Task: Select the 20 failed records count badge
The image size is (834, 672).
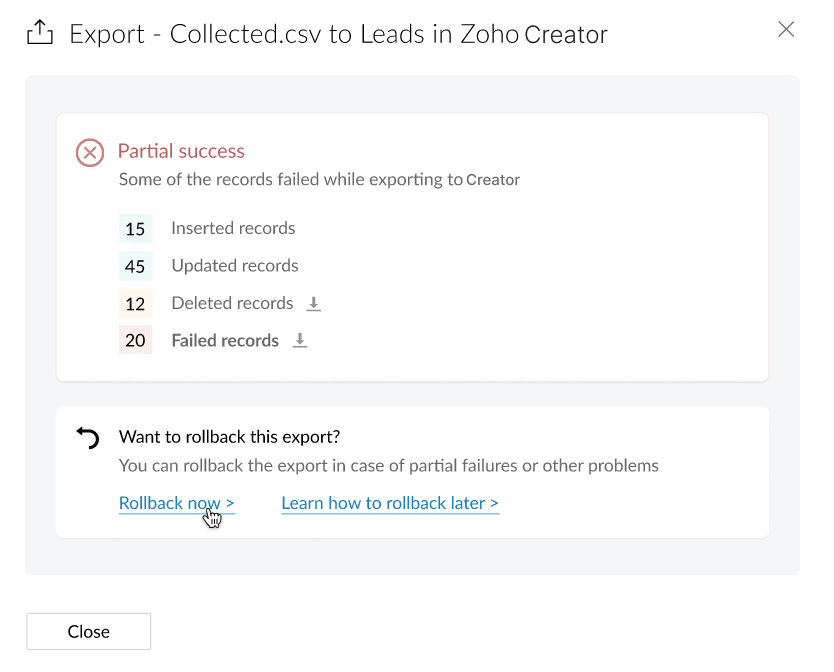Action: 135,341
